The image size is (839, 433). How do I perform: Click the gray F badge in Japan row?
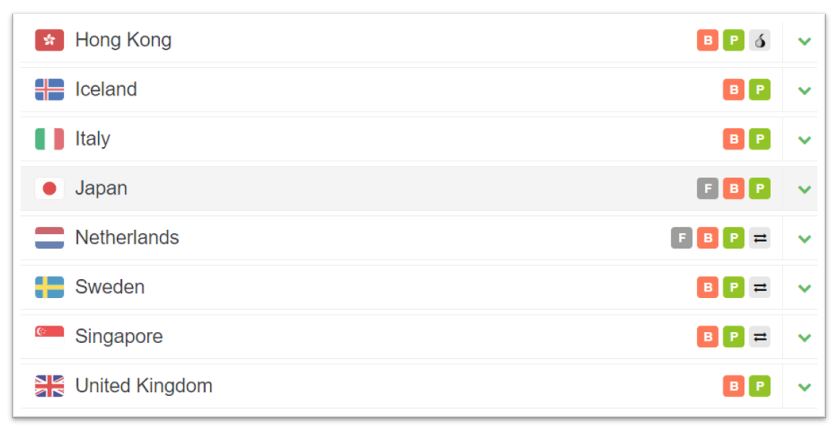[x=707, y=188]
